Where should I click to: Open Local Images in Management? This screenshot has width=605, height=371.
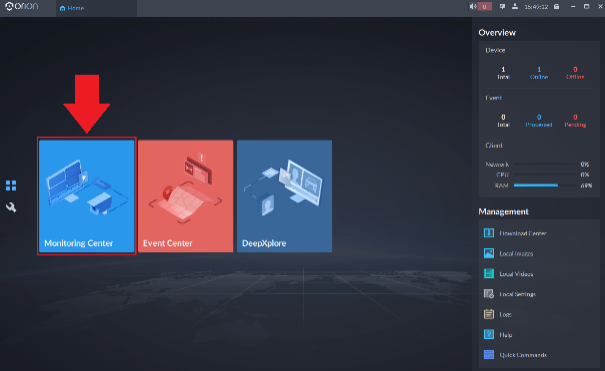click(x=516, y=254)
